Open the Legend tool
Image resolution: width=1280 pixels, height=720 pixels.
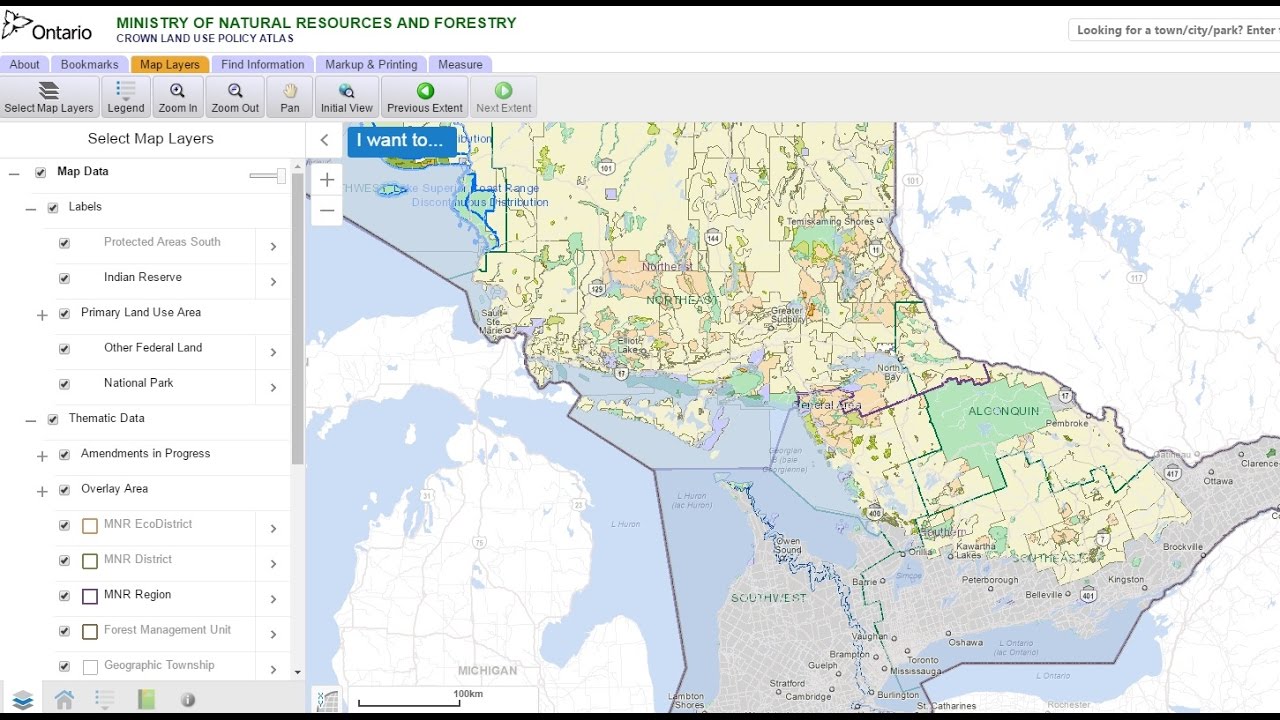126,97
